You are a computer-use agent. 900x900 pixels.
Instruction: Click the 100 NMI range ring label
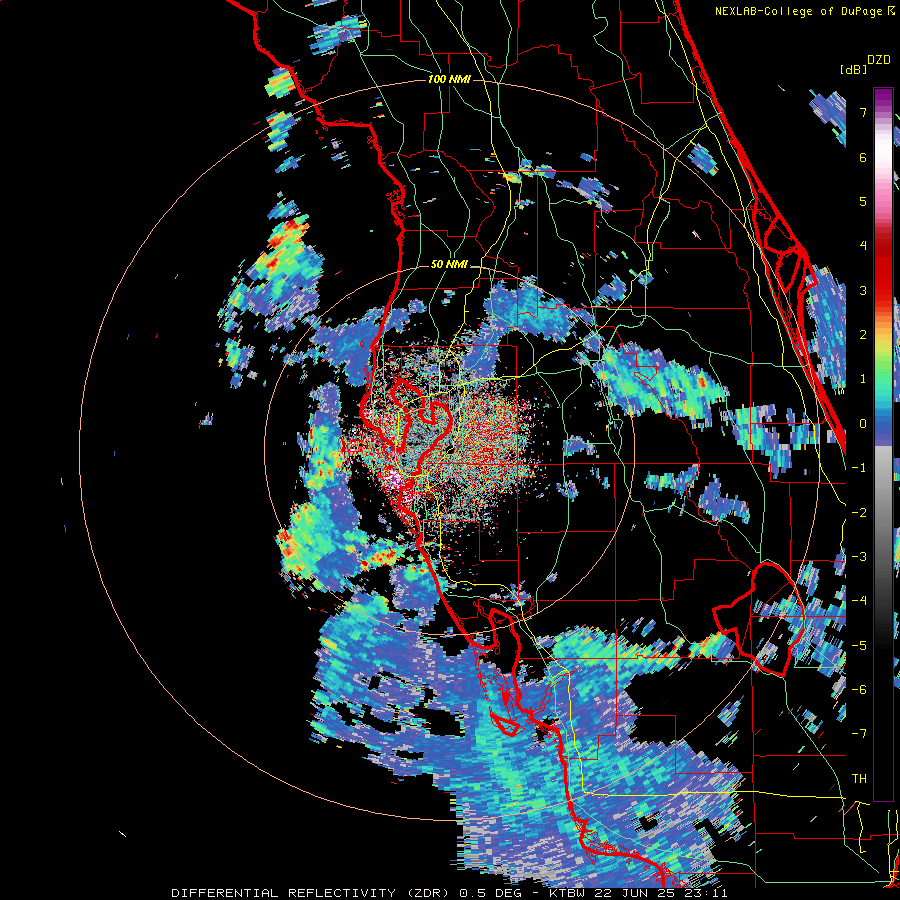(x=449, y=79)
